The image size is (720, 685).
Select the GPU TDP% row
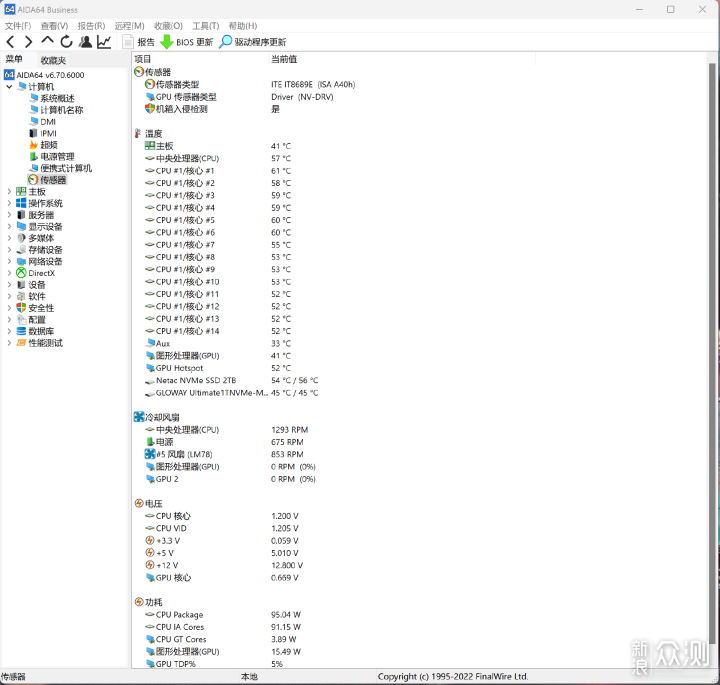[x=420, y=664]
